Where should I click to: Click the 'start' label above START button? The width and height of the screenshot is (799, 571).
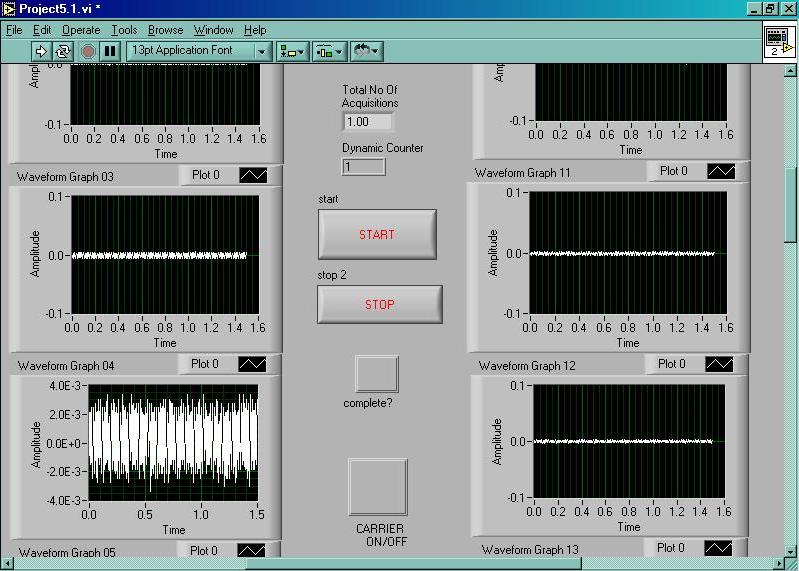328,199
